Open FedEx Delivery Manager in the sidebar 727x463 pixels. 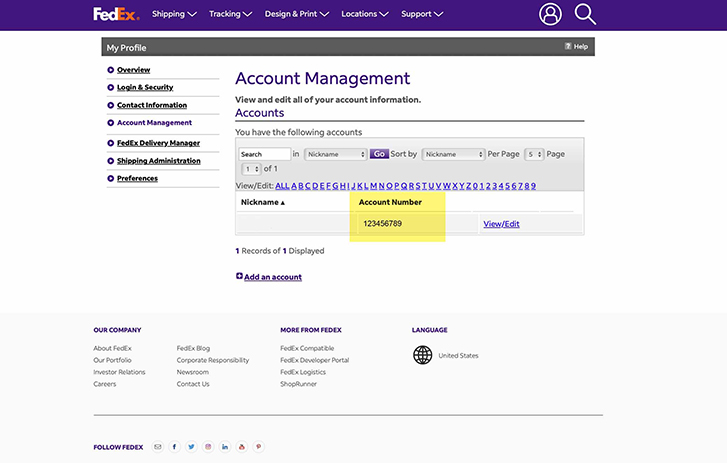pyautogui.click(x=159, y=143)
